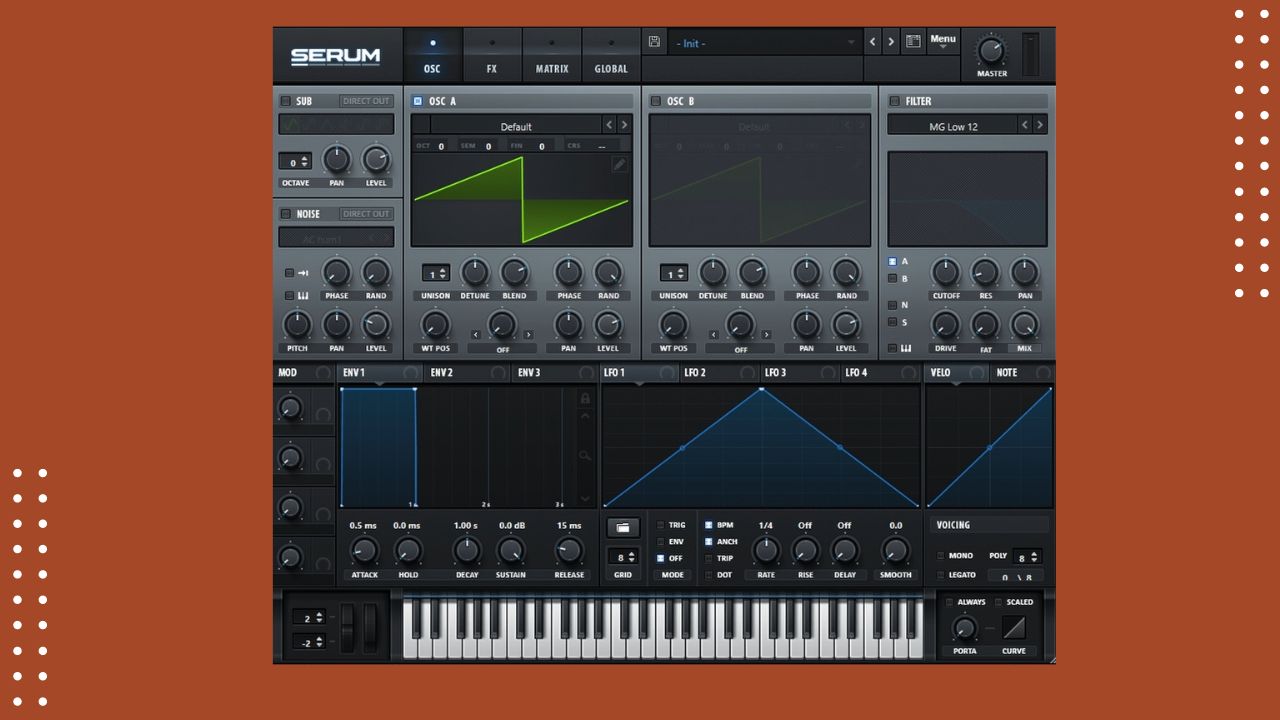Select next OSC A wavetable arrow
The width and height of the screenshot is (1280, 720).
624,125
